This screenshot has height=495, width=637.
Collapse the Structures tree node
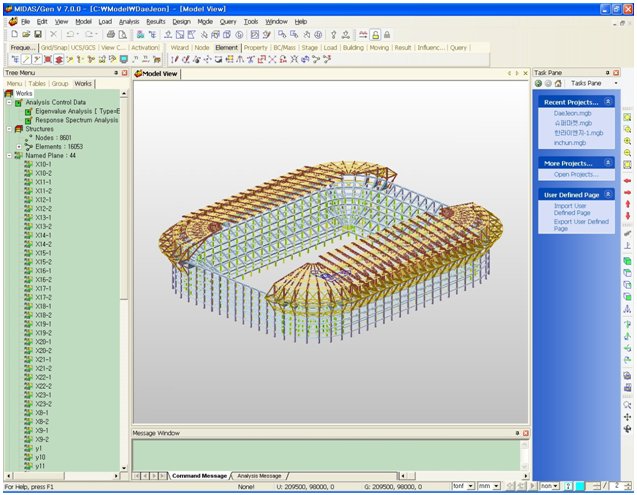coord(8,129)
